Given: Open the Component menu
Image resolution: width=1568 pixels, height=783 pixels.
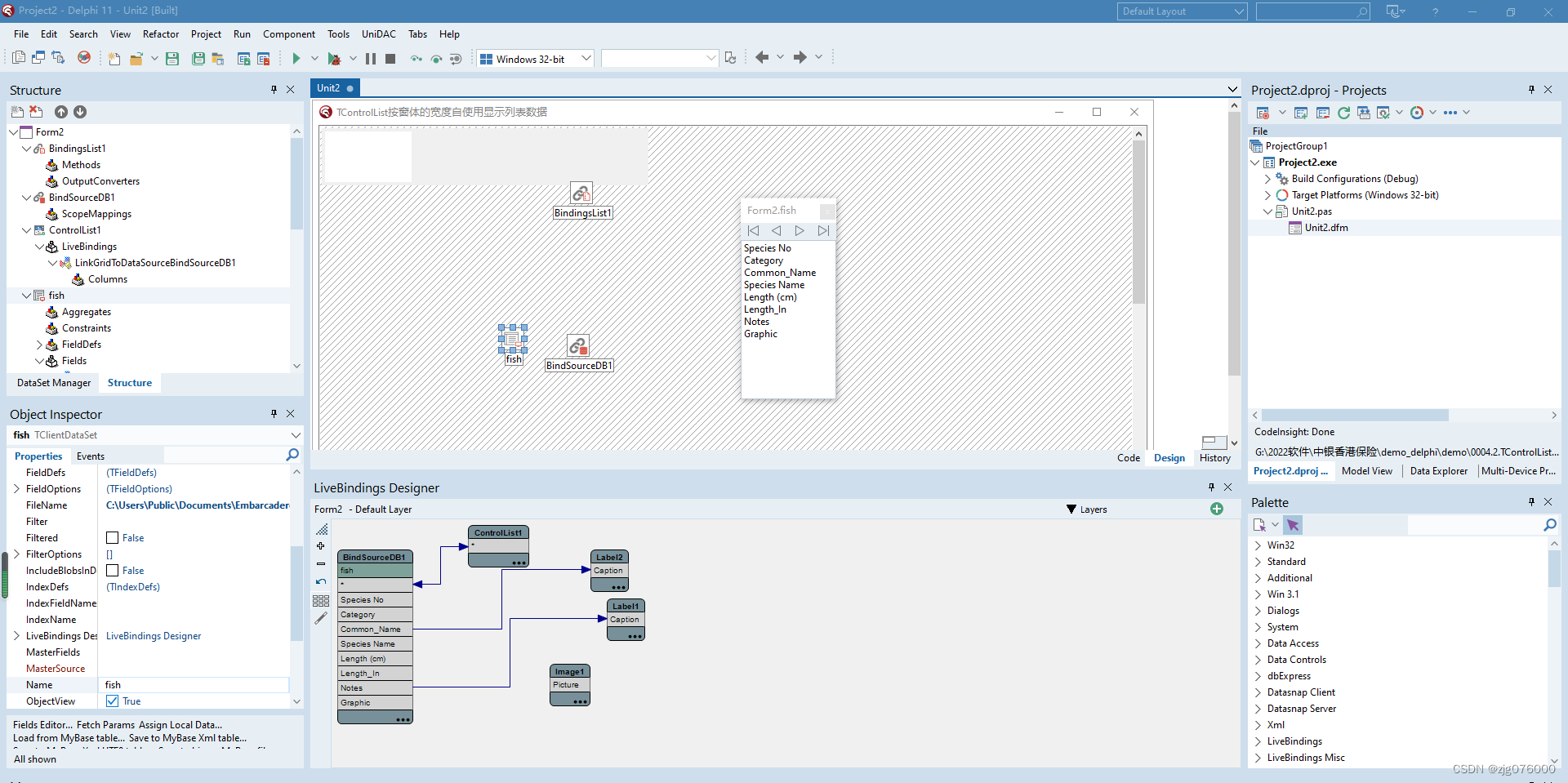Looking at the screenshot, I should (289, 34).
